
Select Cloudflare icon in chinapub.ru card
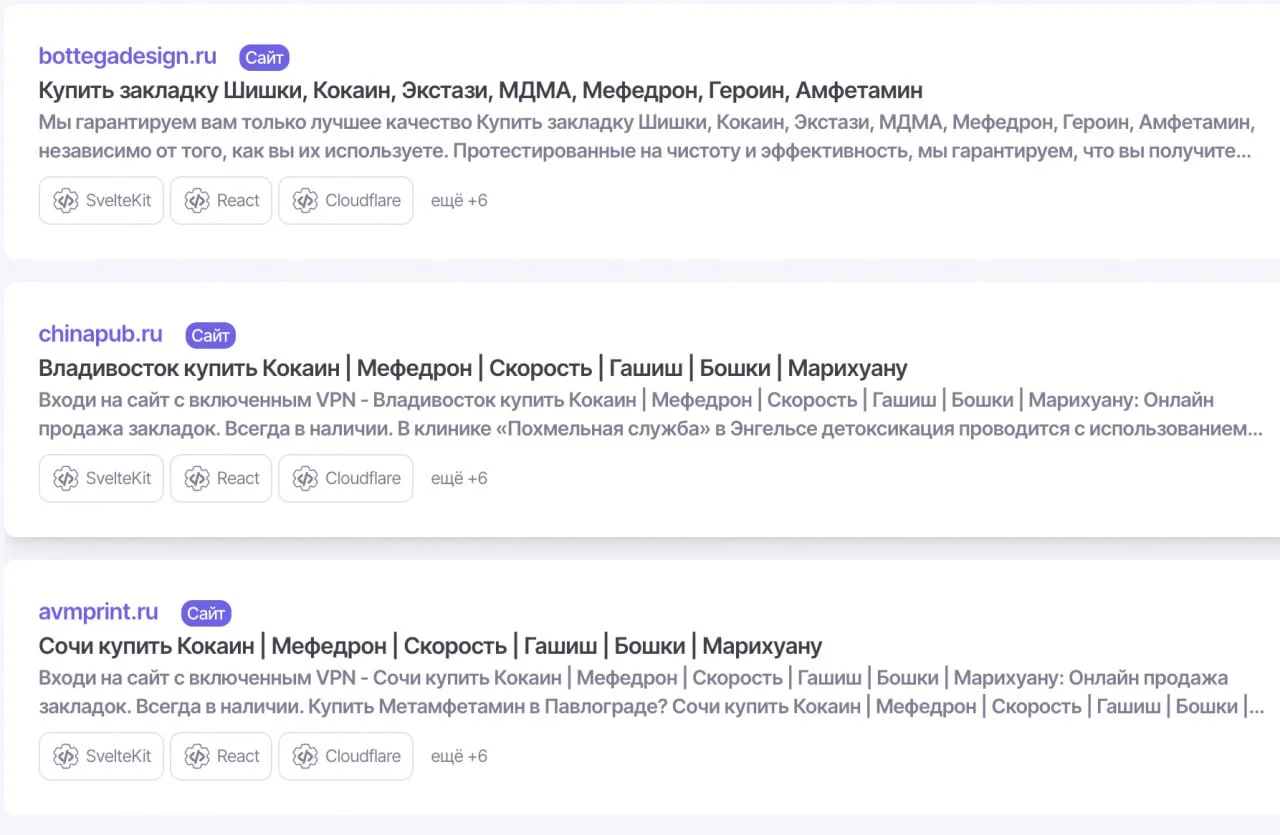(x=305, y=478)
